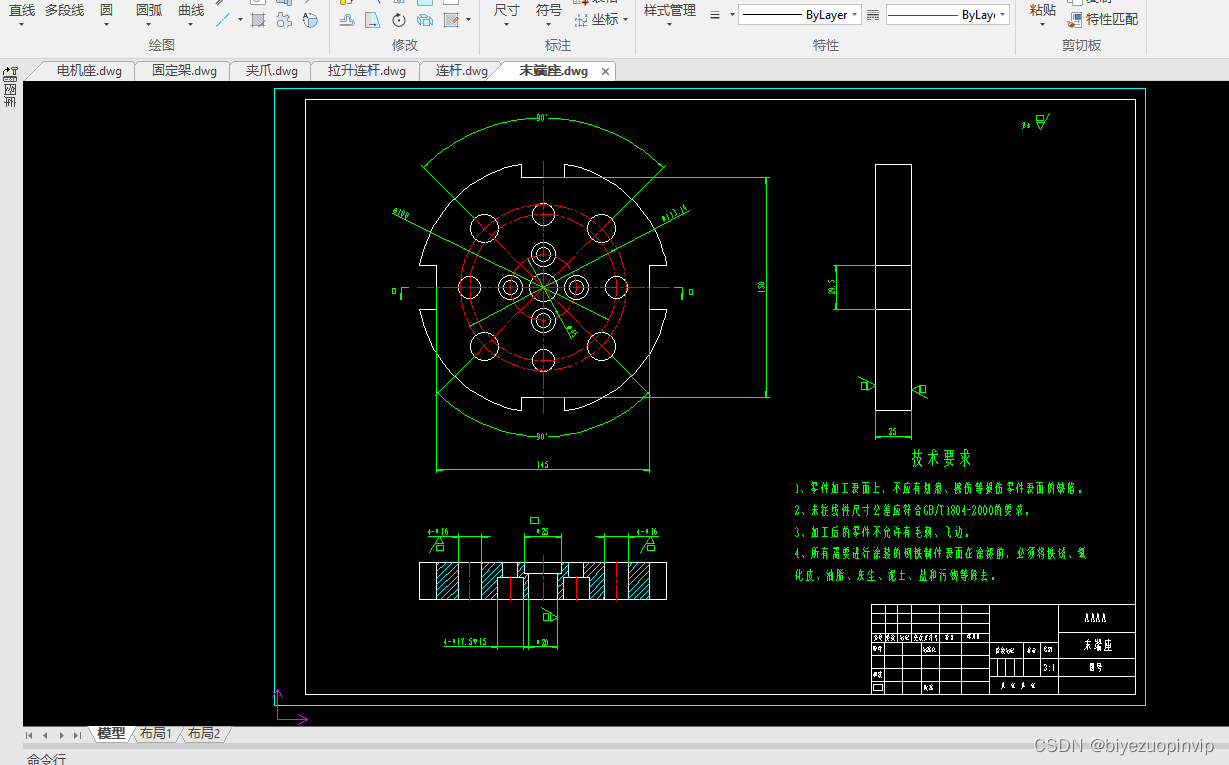
Task: Expand the 粘贴 paste dropdown arrow
Action: [1042, 25]
